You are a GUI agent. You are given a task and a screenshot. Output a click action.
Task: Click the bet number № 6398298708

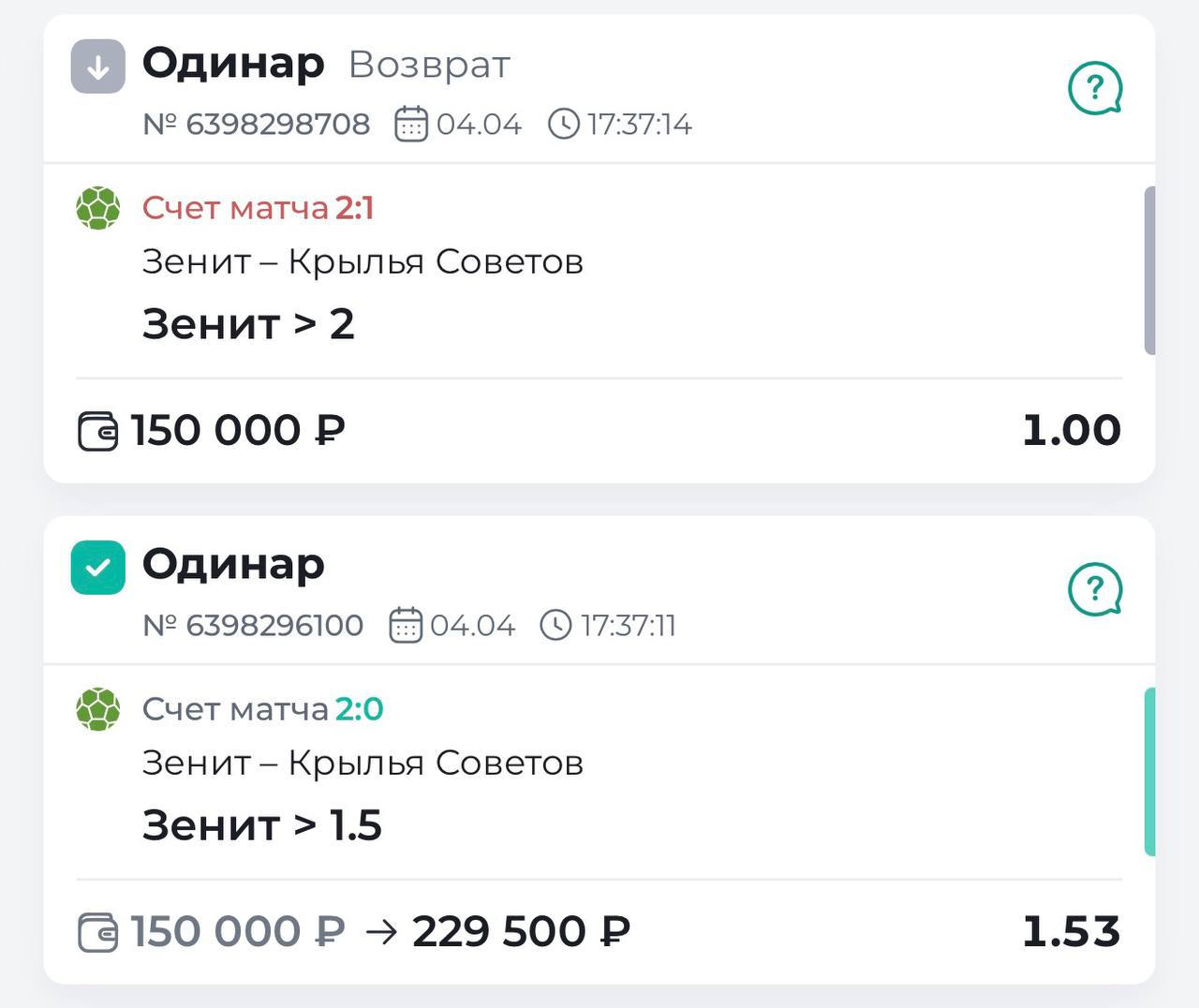257,124
